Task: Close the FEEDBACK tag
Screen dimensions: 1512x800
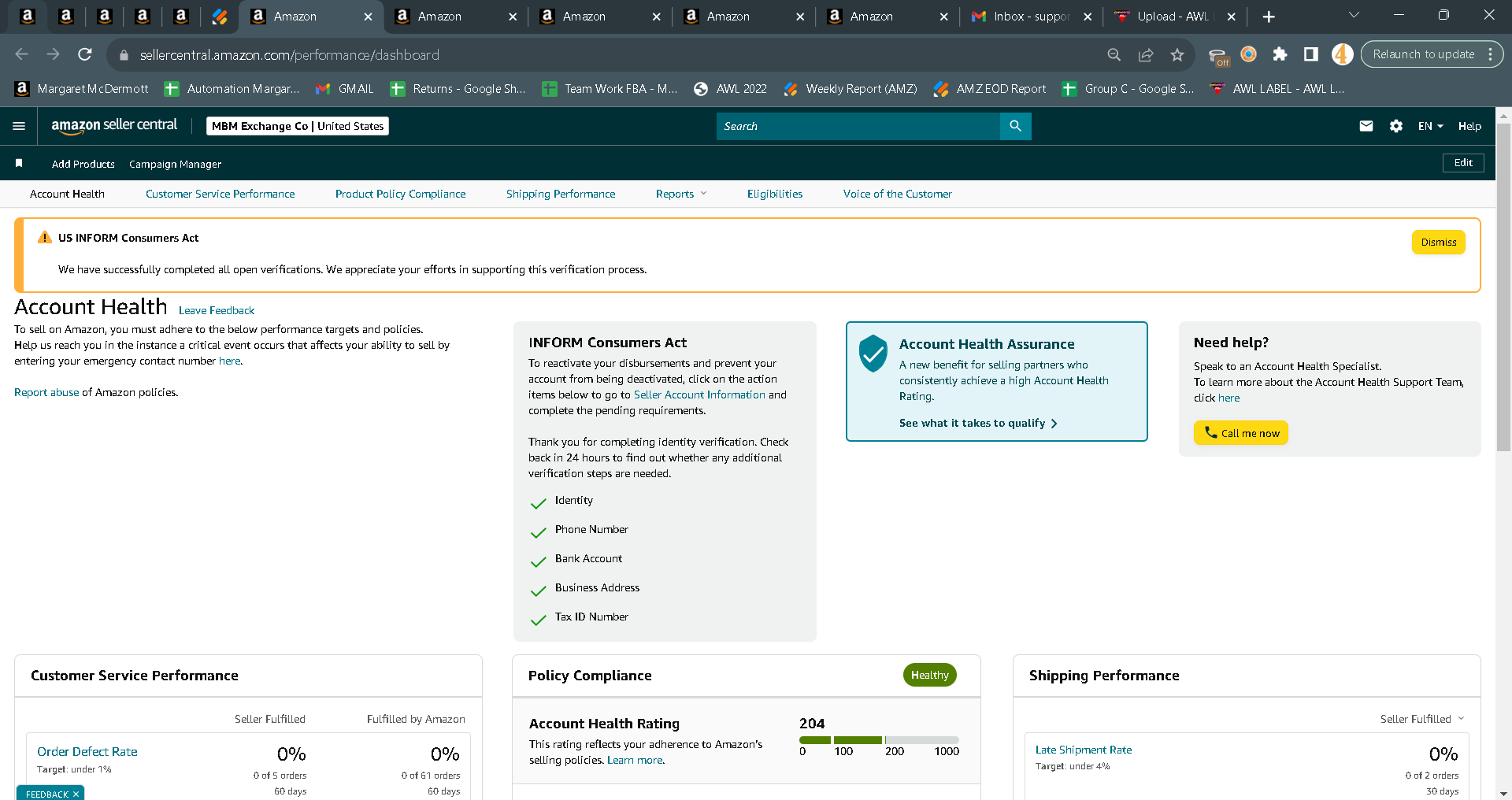Action: (76, 794)
